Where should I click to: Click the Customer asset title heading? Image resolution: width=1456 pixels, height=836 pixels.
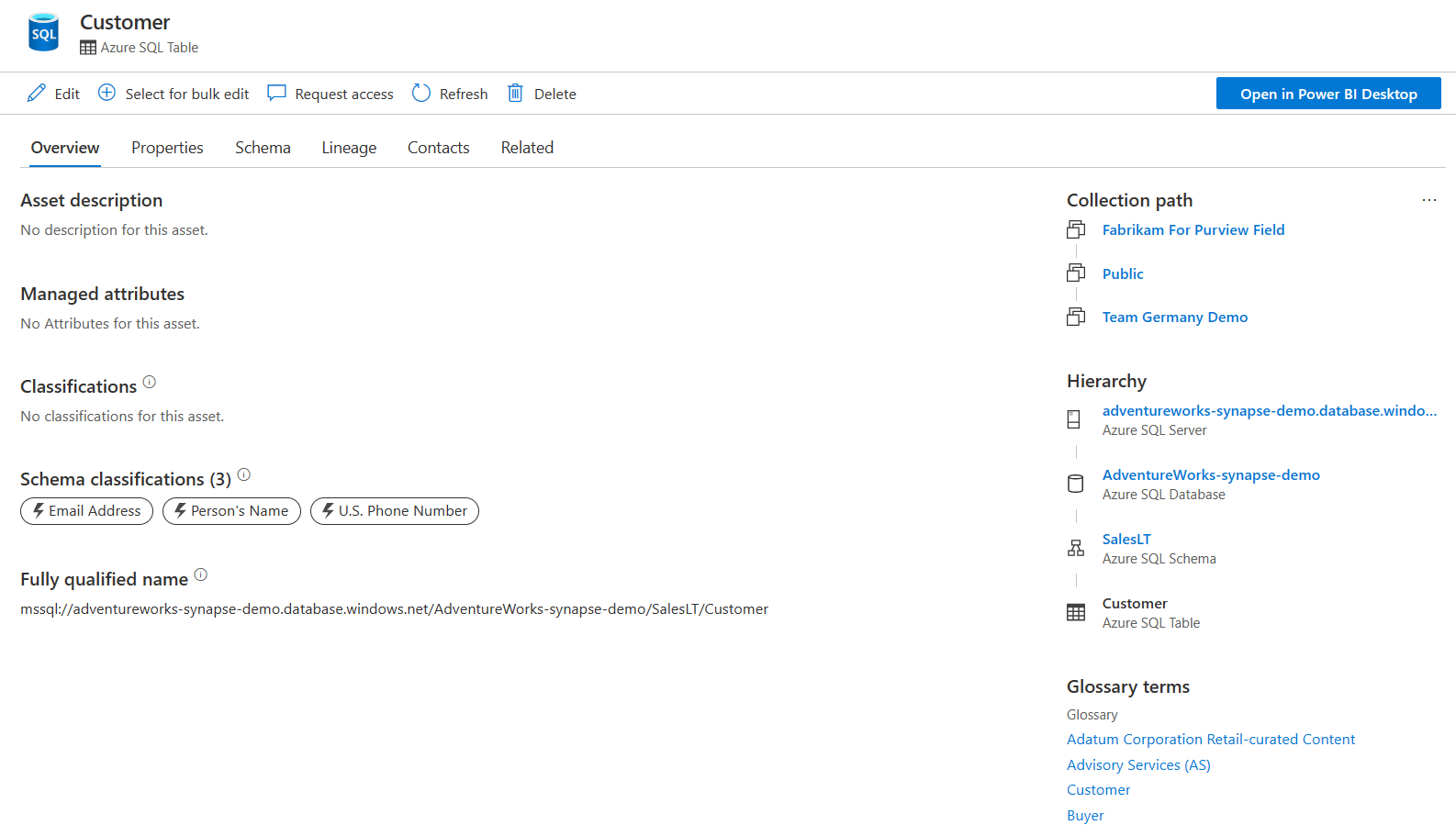tap(125, 22)
